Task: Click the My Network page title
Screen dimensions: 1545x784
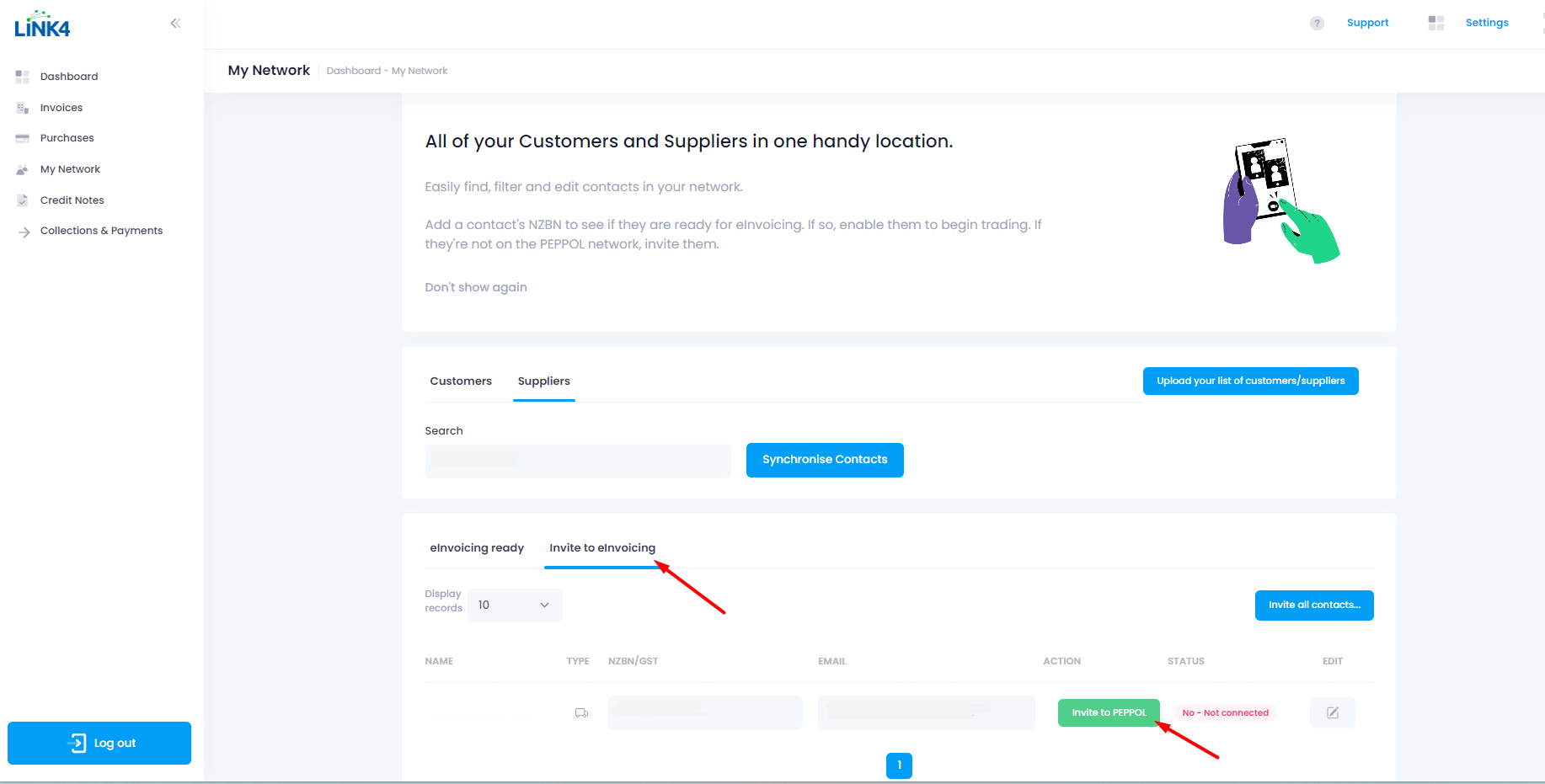Action: (269, 71)
